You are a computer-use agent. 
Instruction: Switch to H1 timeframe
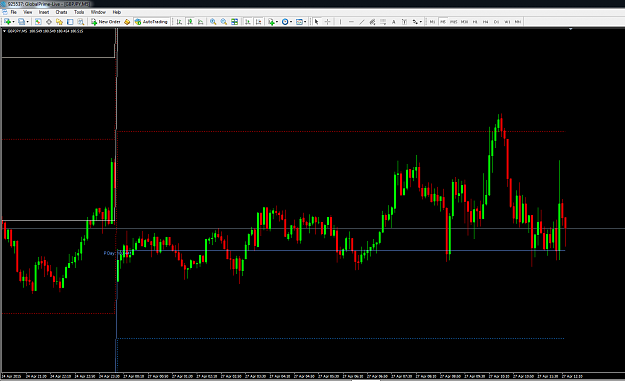pyautogui.click(x=475, y=22)
